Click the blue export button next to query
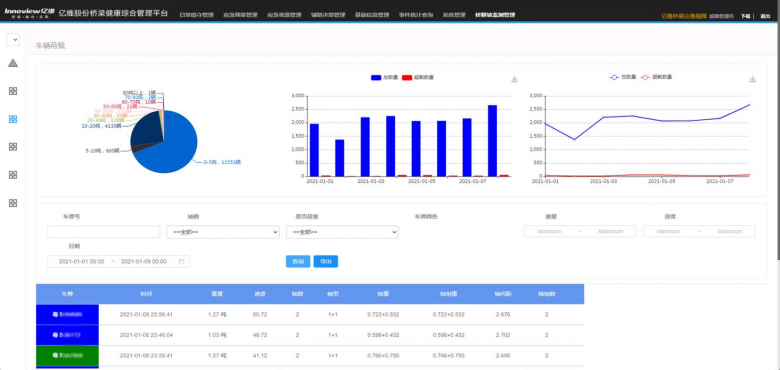780x370 pixels. pyautogui.click(x=326, y=261)
